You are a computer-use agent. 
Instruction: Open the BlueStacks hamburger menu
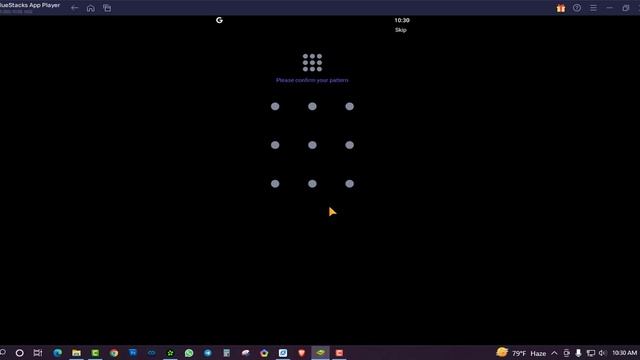click(593, 8)
